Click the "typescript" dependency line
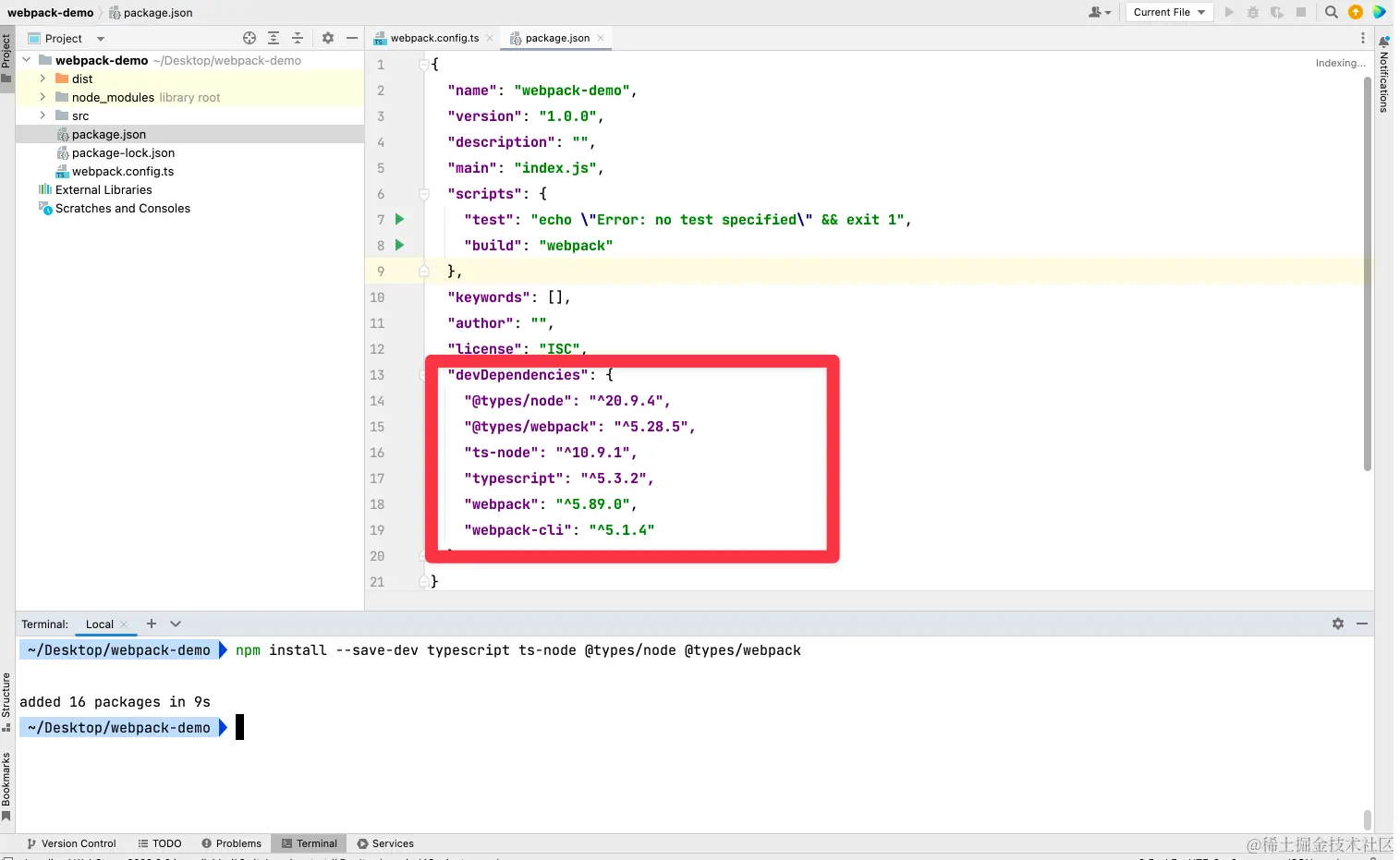This screenshot has width=1400, height=860. point(559,478)
